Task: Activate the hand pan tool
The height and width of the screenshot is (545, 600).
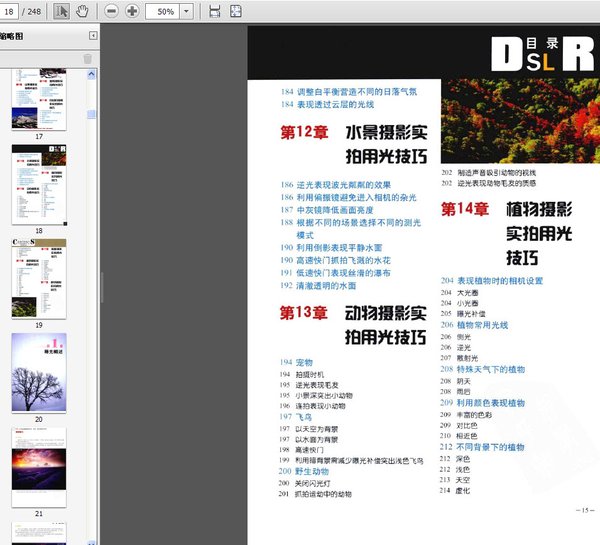Action: click(x=82, y=11)
